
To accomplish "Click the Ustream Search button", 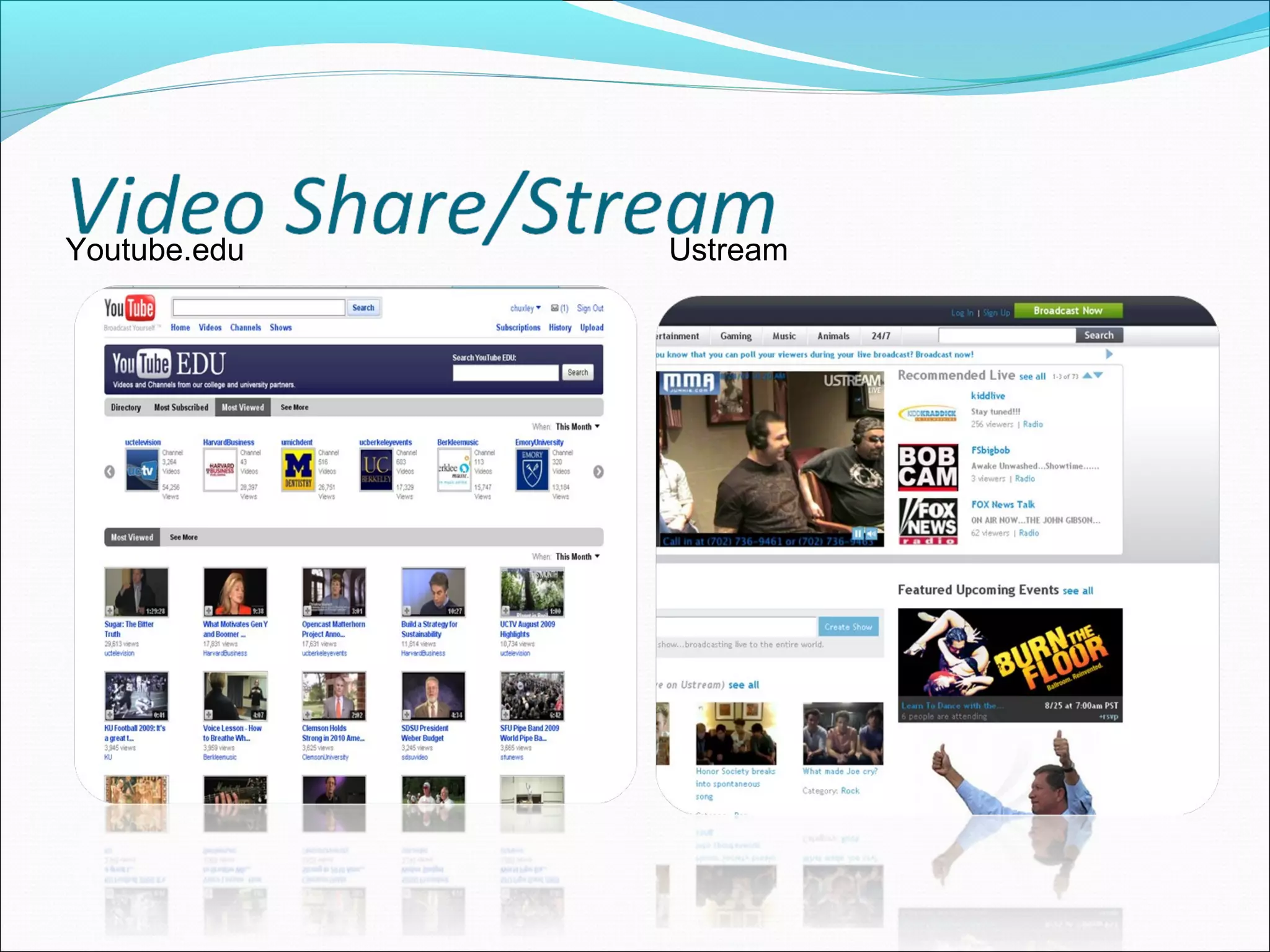I will coord(1099,335).
